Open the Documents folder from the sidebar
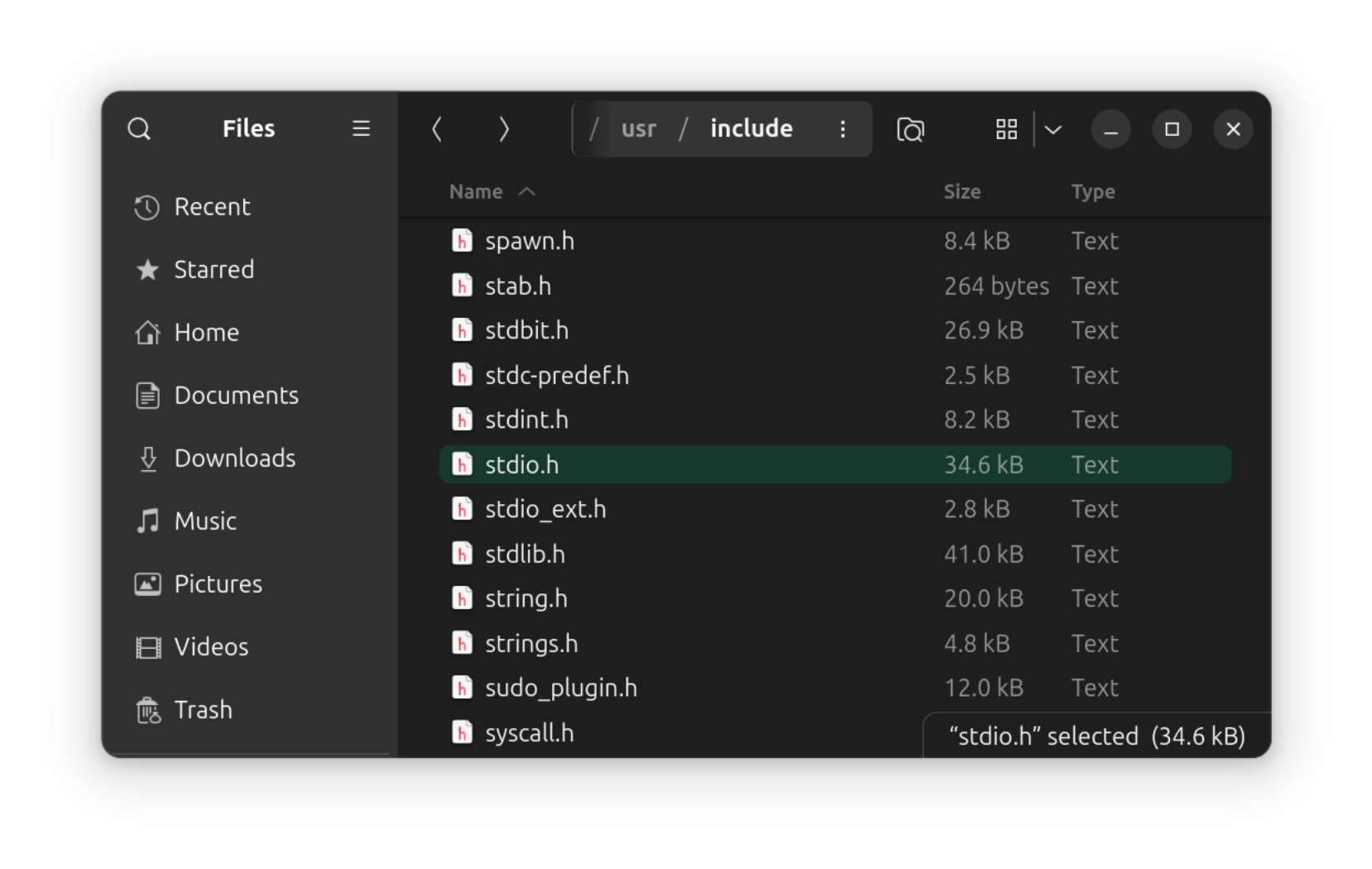The height and width of the screenshot is (869, 1372). click(237, 395)
